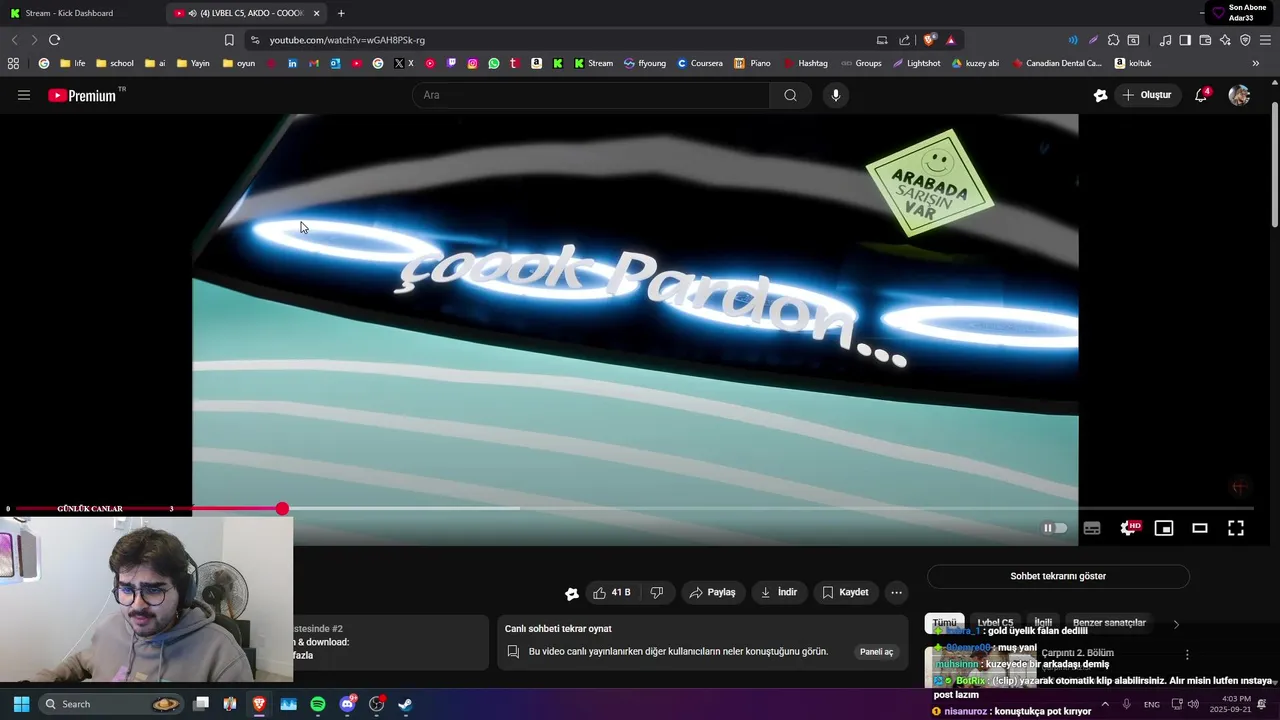
Task: Open the YouTube hamburger guide menu
Action: pos(24,95)
